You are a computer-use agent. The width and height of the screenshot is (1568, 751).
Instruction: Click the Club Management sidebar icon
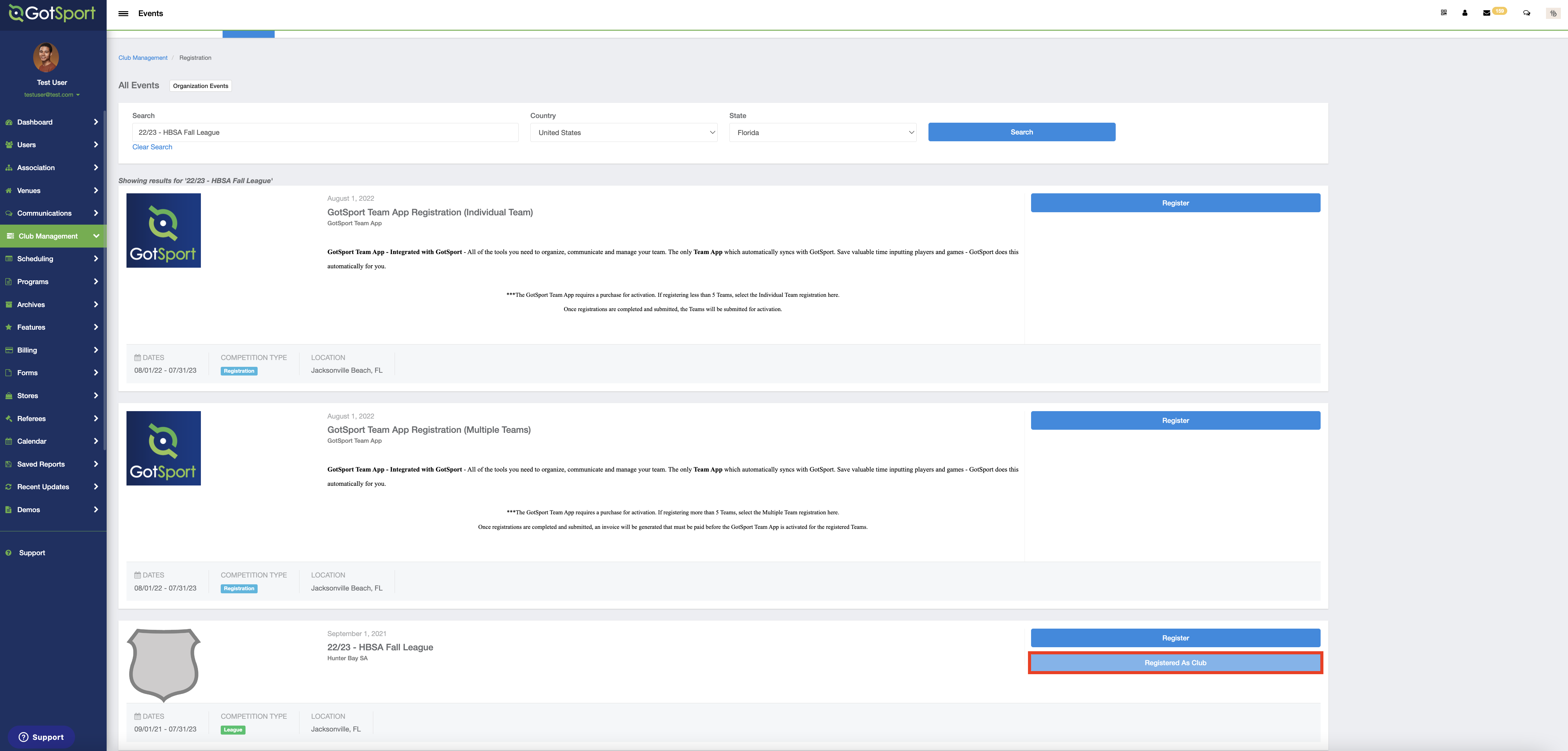(10, 236)
